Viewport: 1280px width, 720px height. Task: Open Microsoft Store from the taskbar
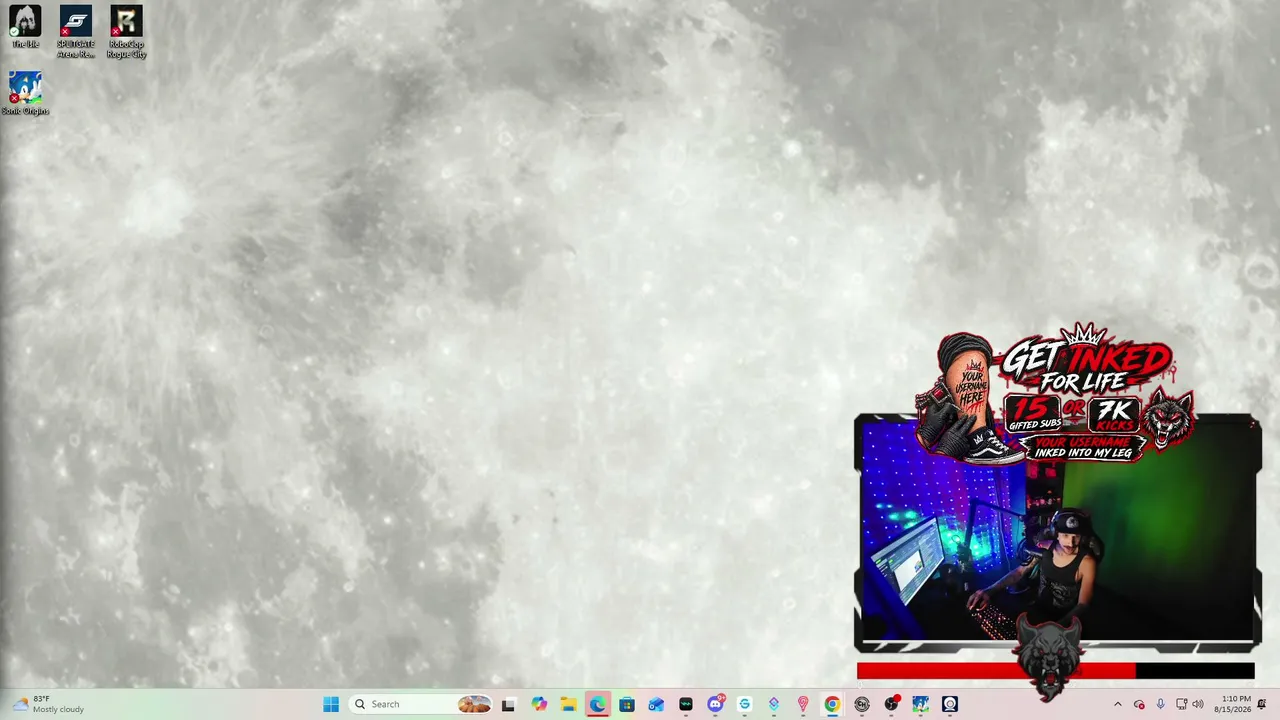[627, 704]
